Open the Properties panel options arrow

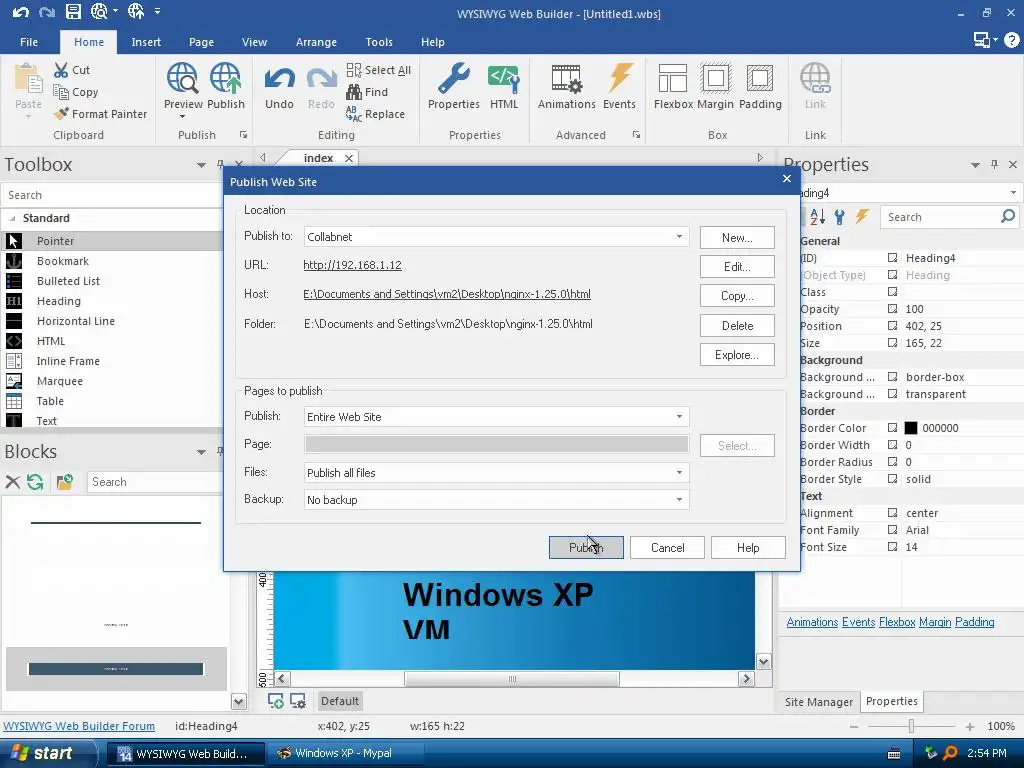(975, 165)
